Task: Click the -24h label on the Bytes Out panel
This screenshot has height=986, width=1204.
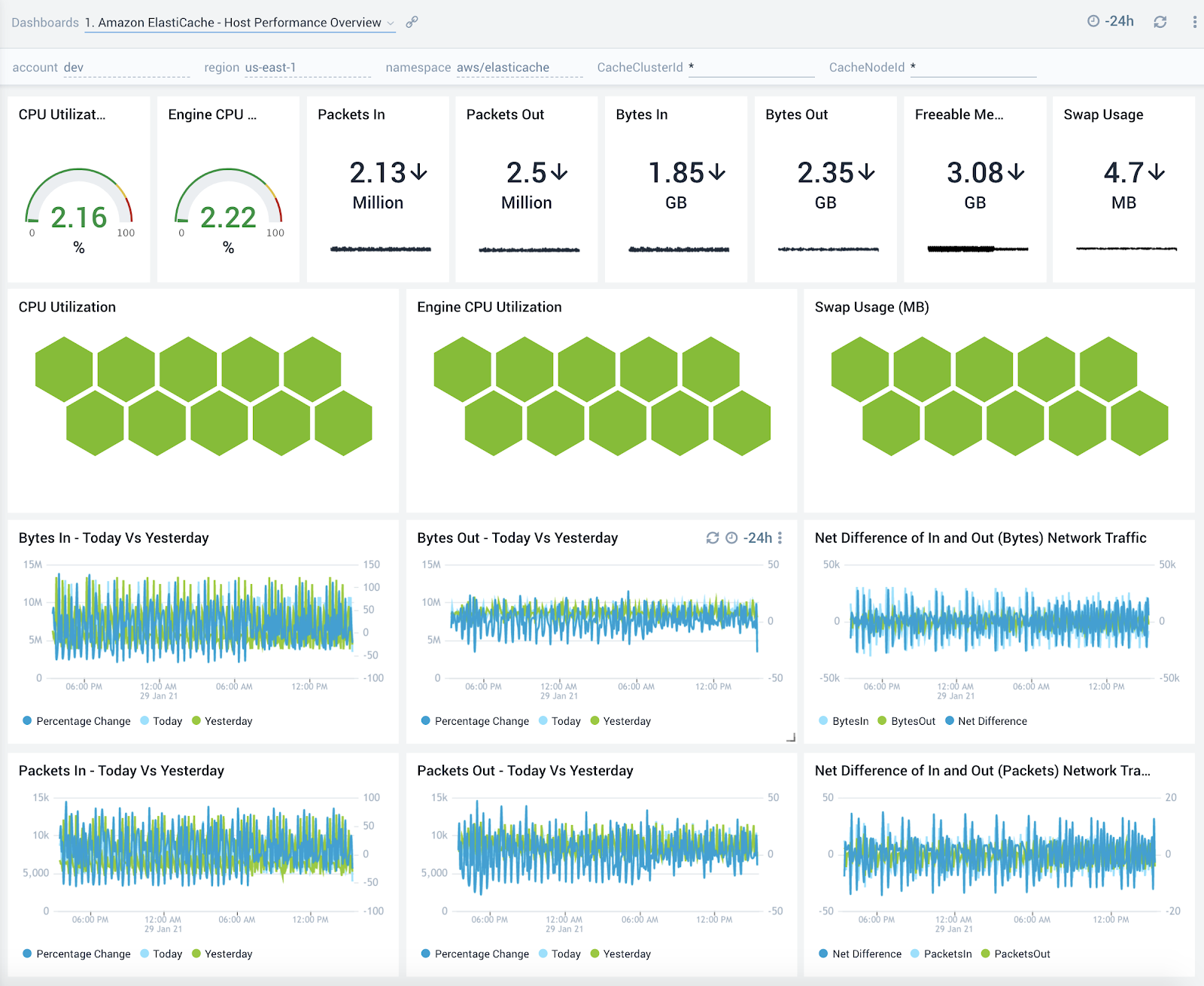Action: (756, 538)
